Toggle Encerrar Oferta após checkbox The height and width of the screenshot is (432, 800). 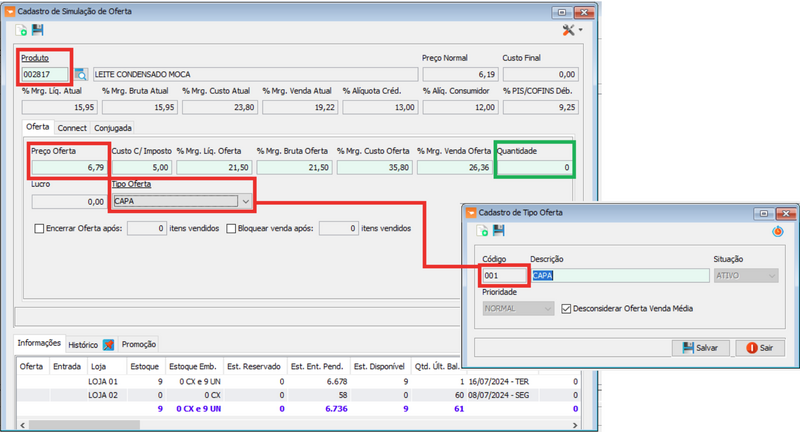pyautogui.click(x=39, y=228)
